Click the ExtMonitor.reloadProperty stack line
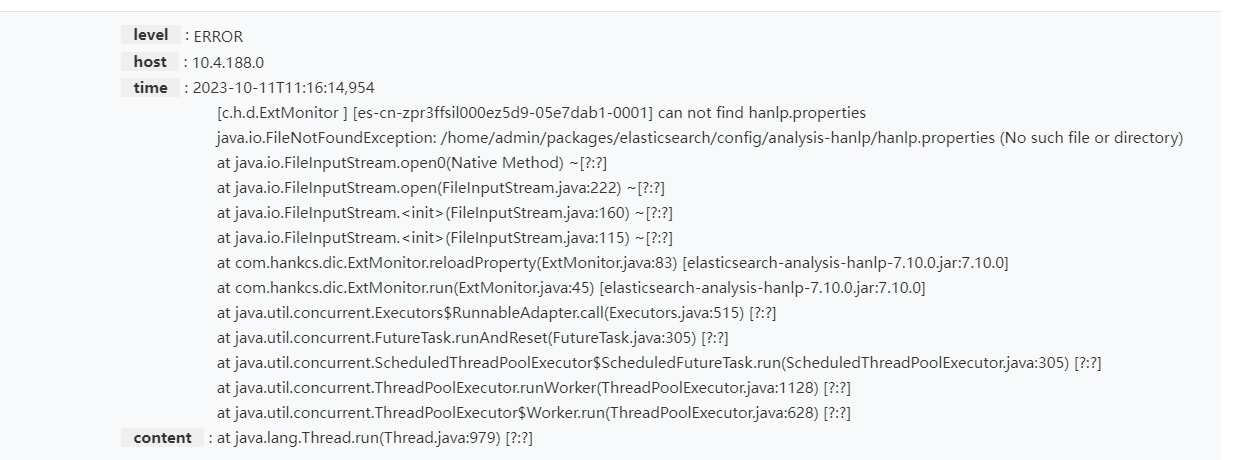Image resolution: width=1236 pixels, height=460 pixels. coord(613,263)
